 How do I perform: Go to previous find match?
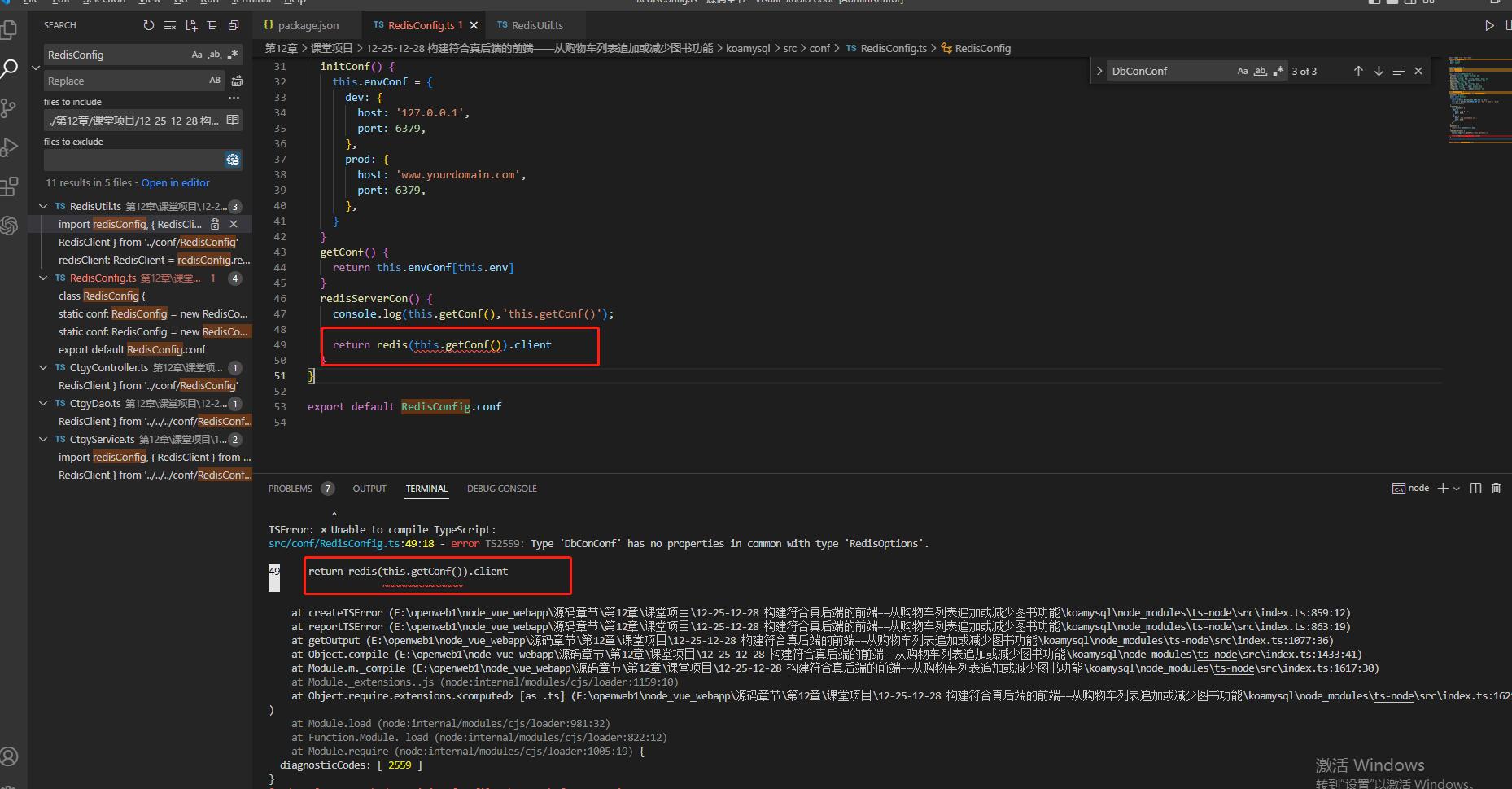pos(1358,71)
